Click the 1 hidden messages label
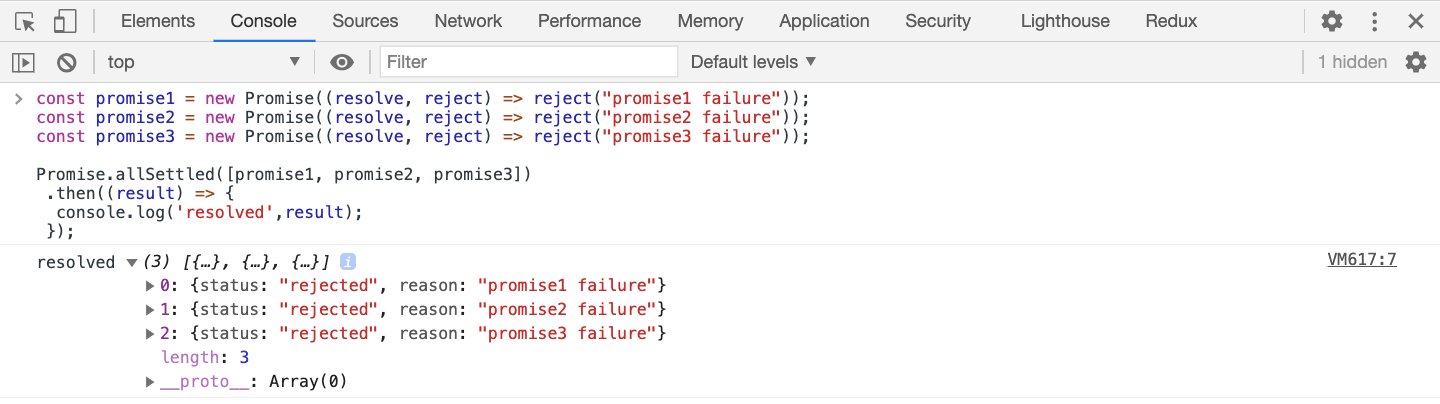 coord(1352,62)
